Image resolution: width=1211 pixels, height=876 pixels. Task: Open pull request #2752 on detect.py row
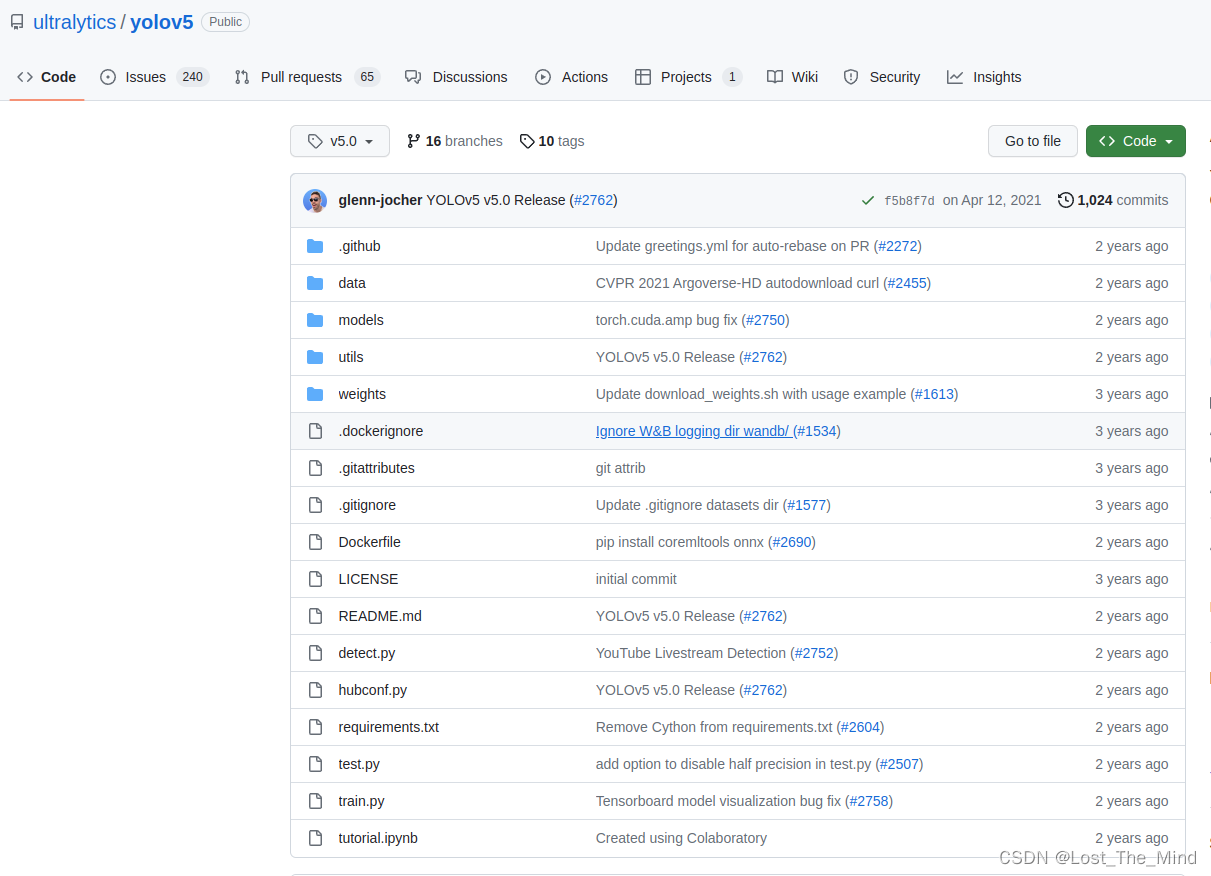[x=814, y=653]
